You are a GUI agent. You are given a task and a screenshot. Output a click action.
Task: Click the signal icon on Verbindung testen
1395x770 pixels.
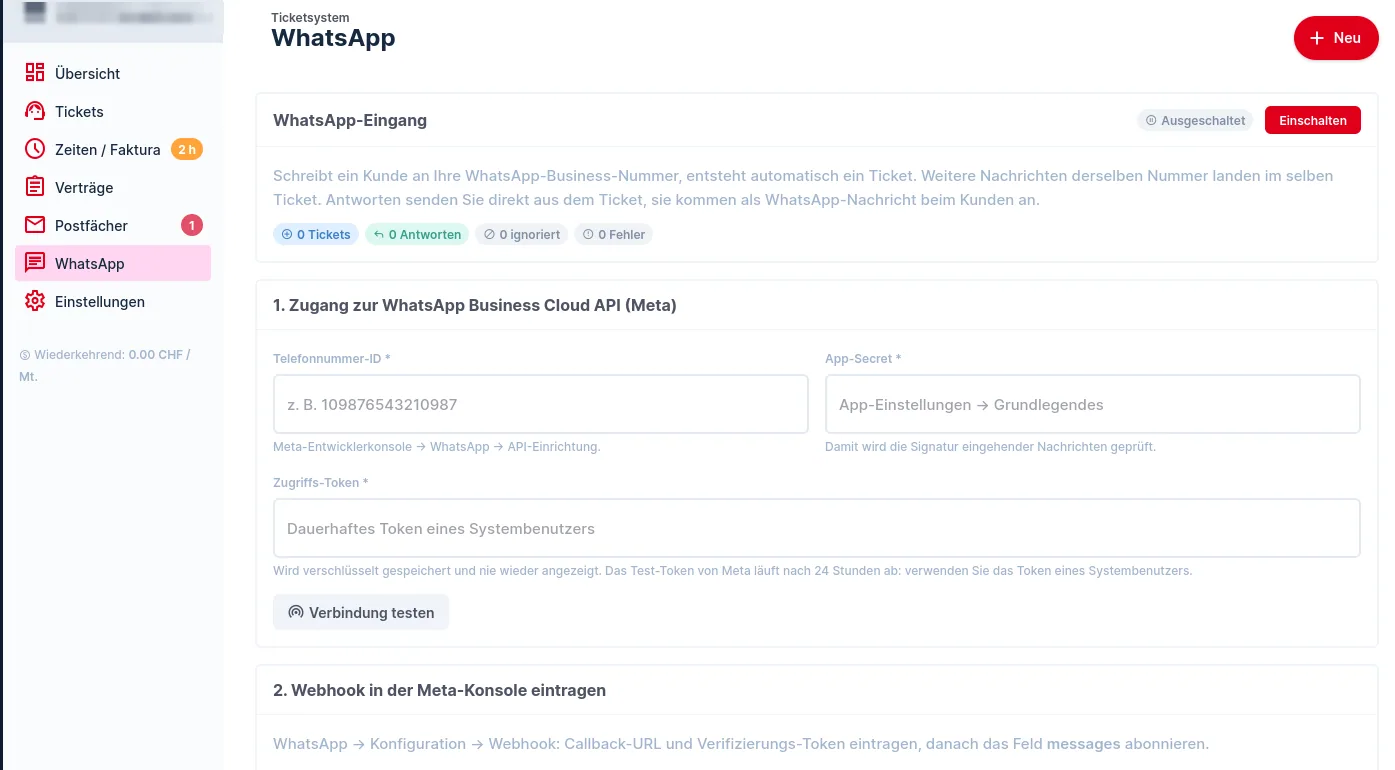pyautogui.click(x=296, y=612)
